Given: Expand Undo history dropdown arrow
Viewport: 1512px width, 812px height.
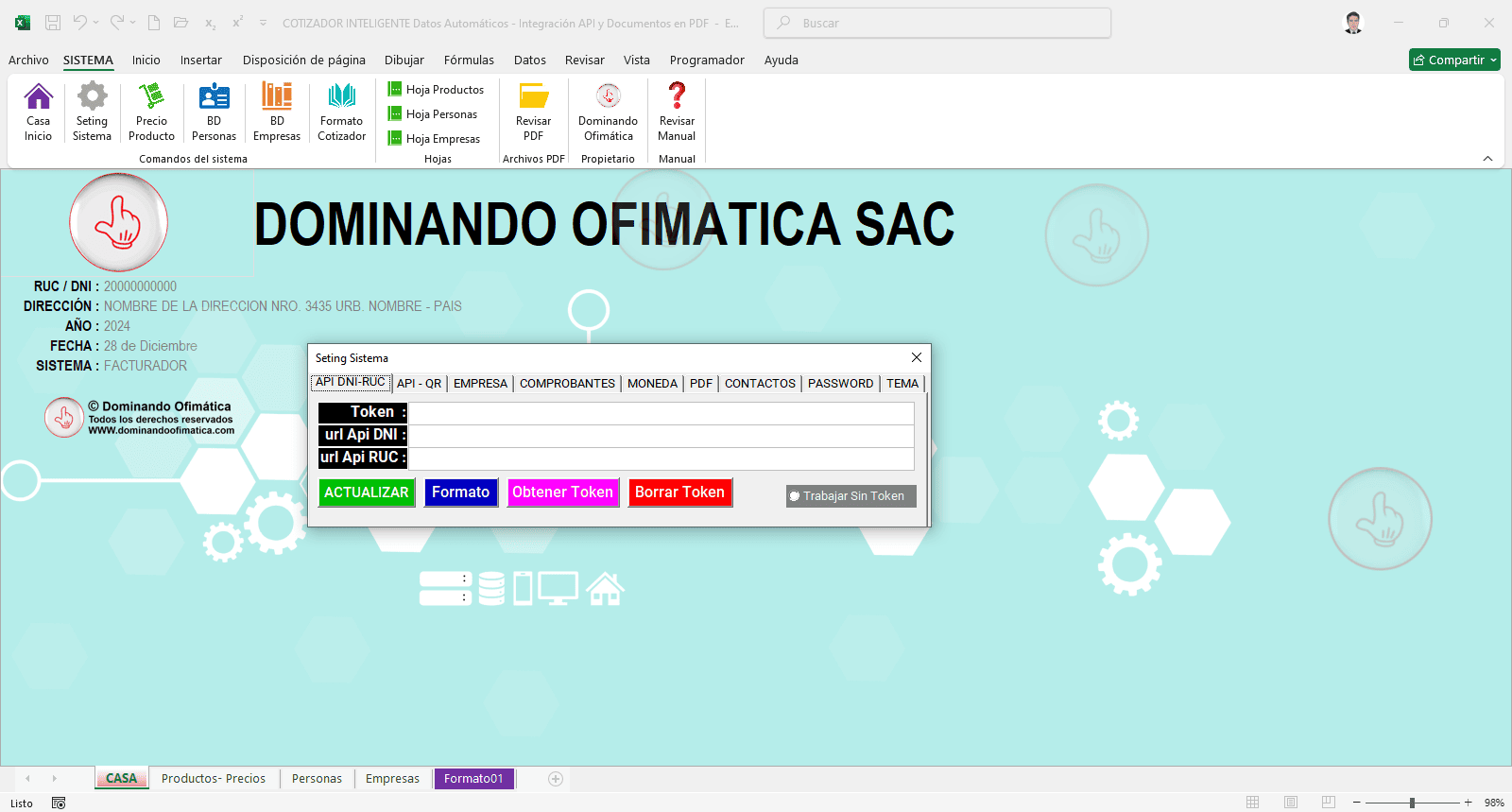Looking at the screenshot, I should tap(96, 23).
